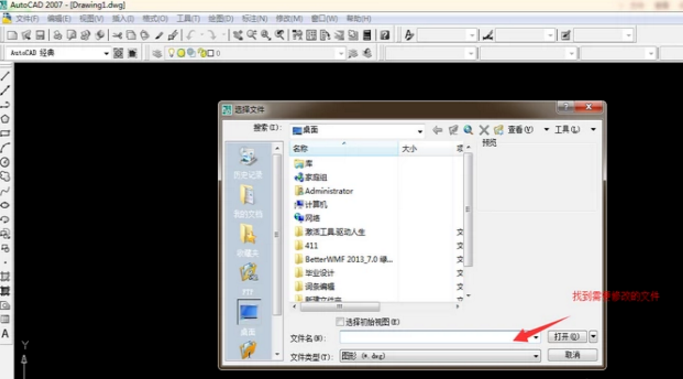Viewport: 683px width, 379px height.
Task: Open 历史记录 in the places sidebar
Action: [248, 163]
